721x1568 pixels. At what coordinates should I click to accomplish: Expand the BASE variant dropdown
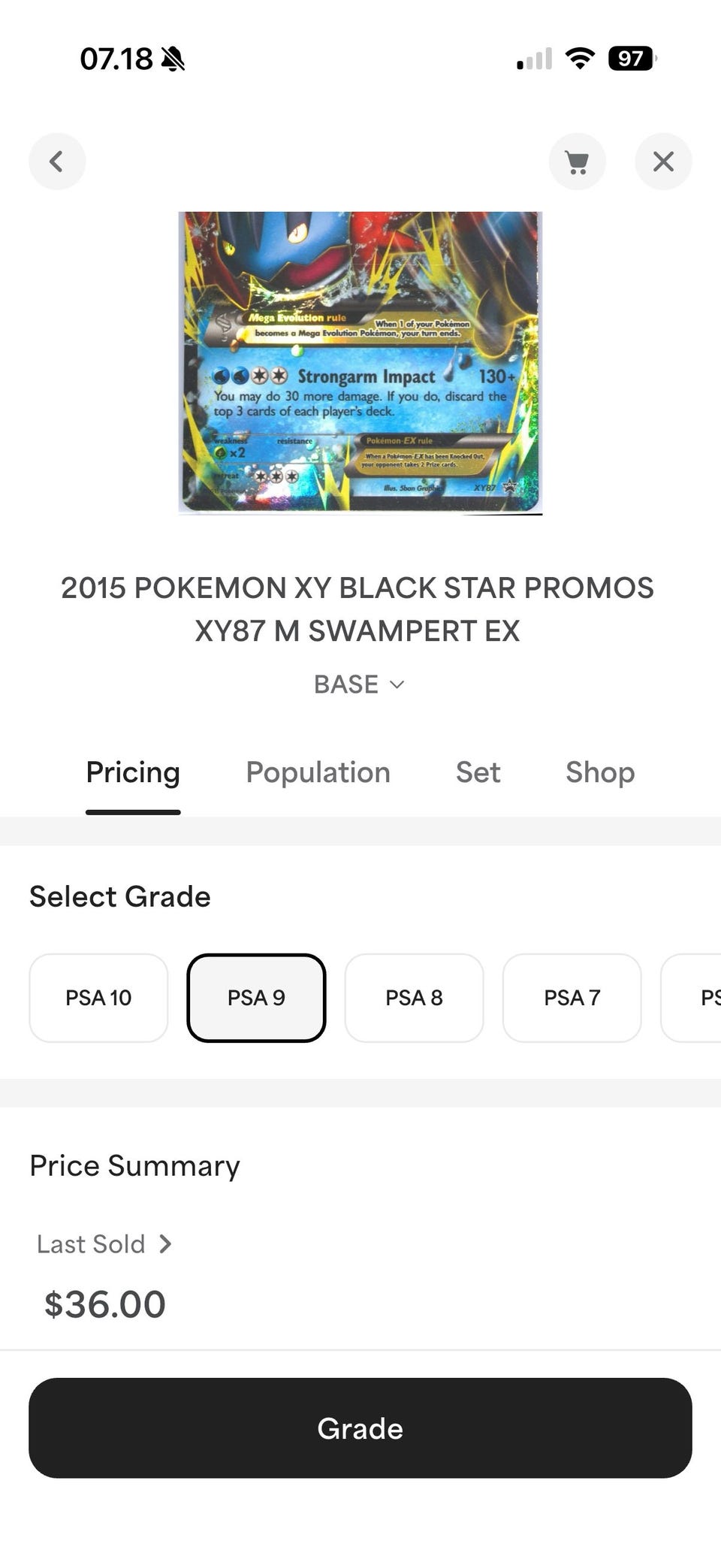pyautogui.click(x=360, y=684)
